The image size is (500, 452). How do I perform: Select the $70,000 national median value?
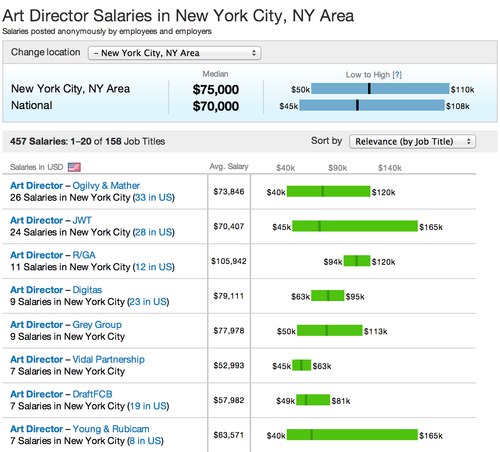click(x=216, y=106)
